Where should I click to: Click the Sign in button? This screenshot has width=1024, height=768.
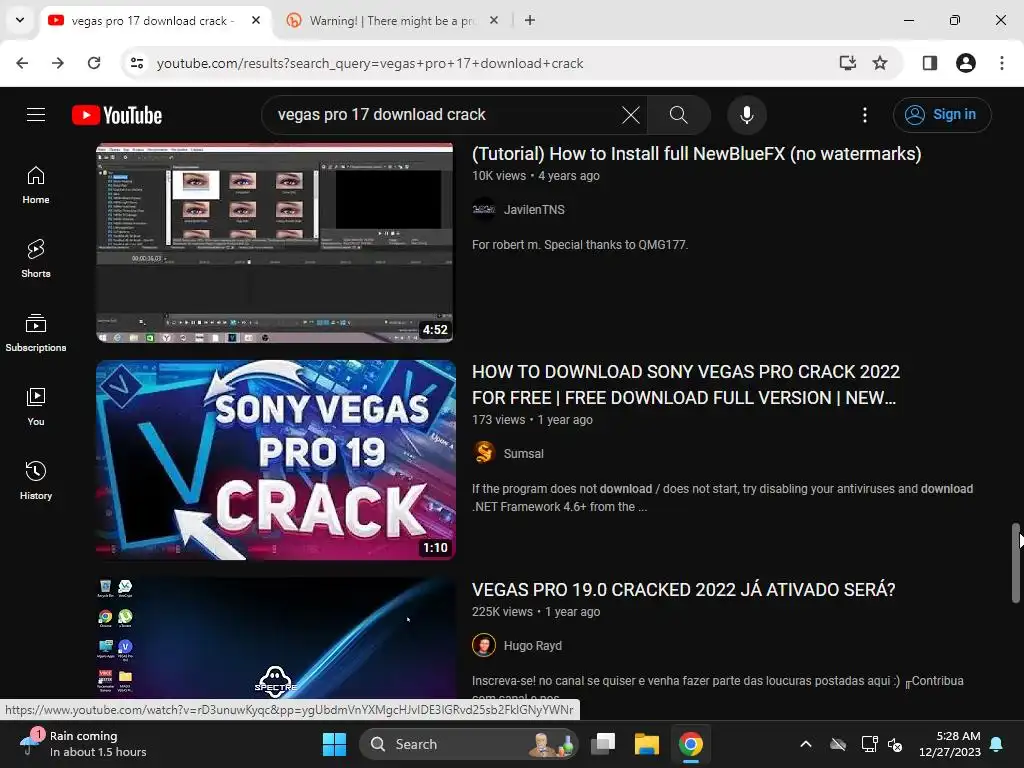pyautogui.click(x=942, y=115)
